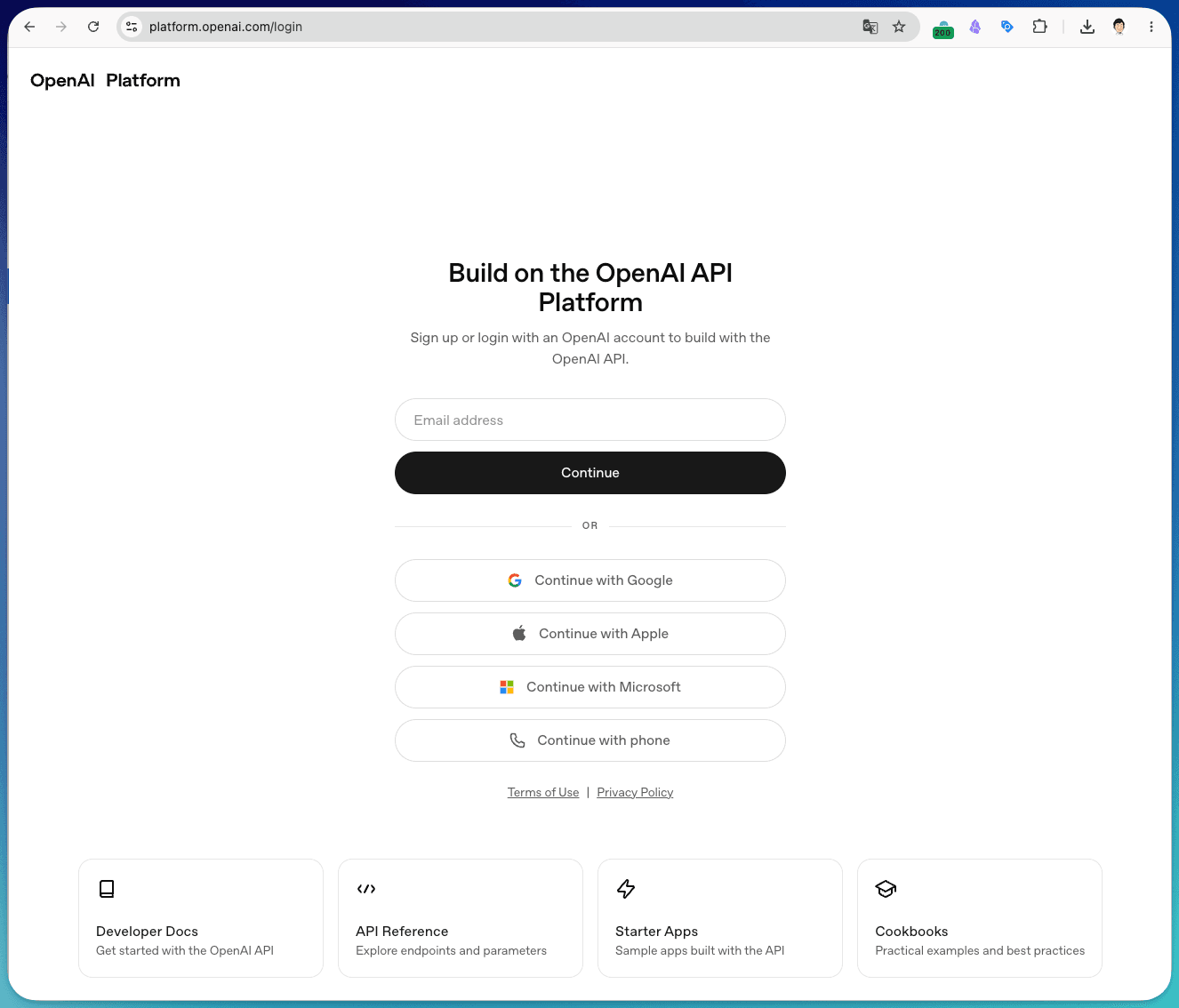Image resolution: width=1179 pixels, height=1008 pixels.
Task: Click 'Build on the OpenAI API Platform' heading
Action: (x=590, y=287)
